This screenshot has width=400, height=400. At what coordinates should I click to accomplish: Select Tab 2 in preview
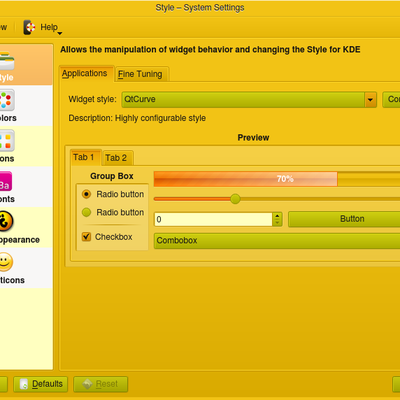click(117, 158)
